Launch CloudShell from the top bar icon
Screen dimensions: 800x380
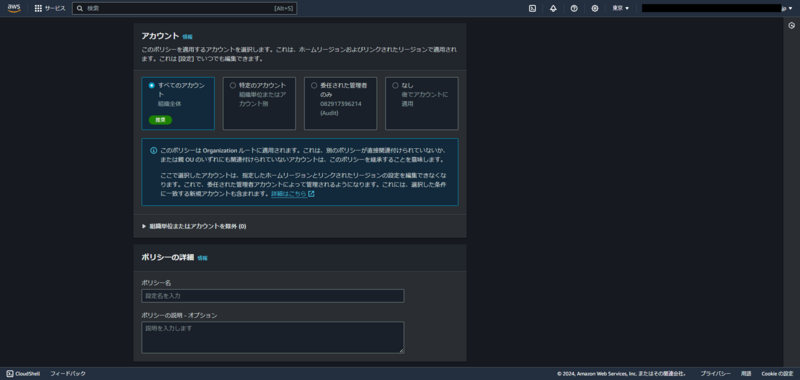(x=532, y=9)
